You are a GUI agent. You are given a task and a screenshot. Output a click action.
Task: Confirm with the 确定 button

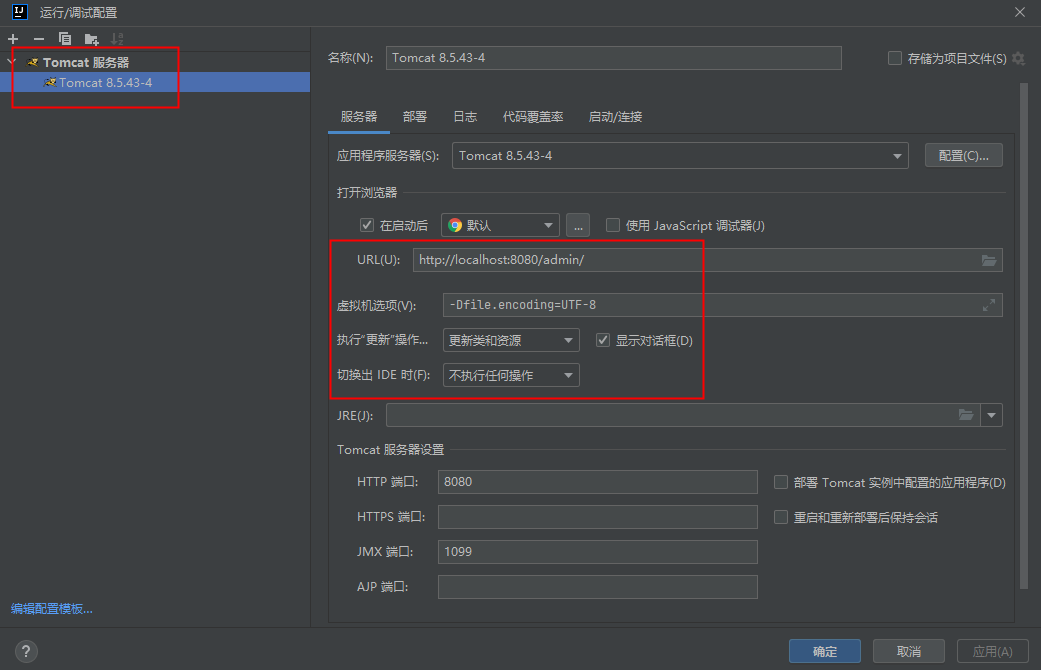click(x=825, y=651)
